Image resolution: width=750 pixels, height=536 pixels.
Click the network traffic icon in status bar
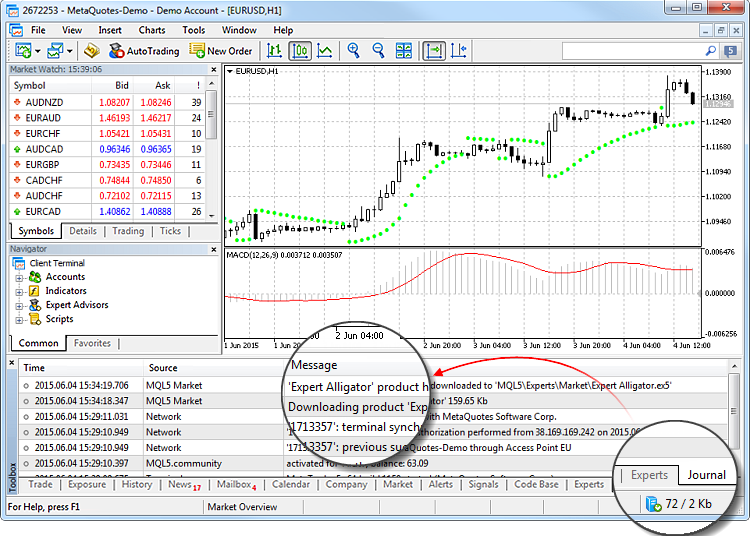coord(653,504)
